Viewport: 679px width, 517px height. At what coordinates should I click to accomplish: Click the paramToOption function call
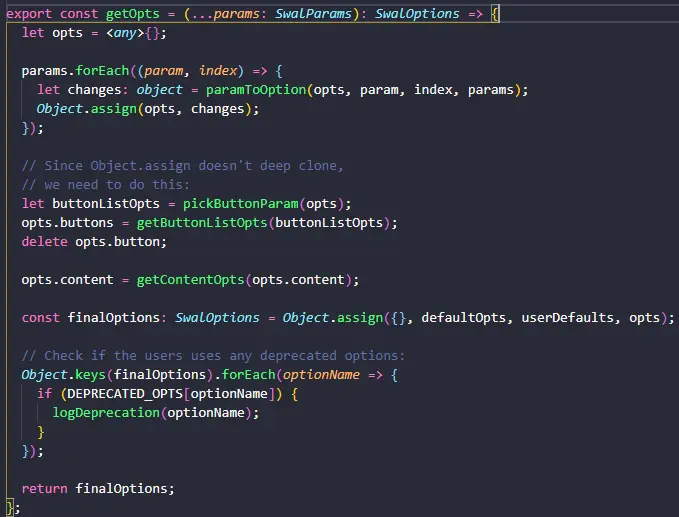click(x=256, y=90)
